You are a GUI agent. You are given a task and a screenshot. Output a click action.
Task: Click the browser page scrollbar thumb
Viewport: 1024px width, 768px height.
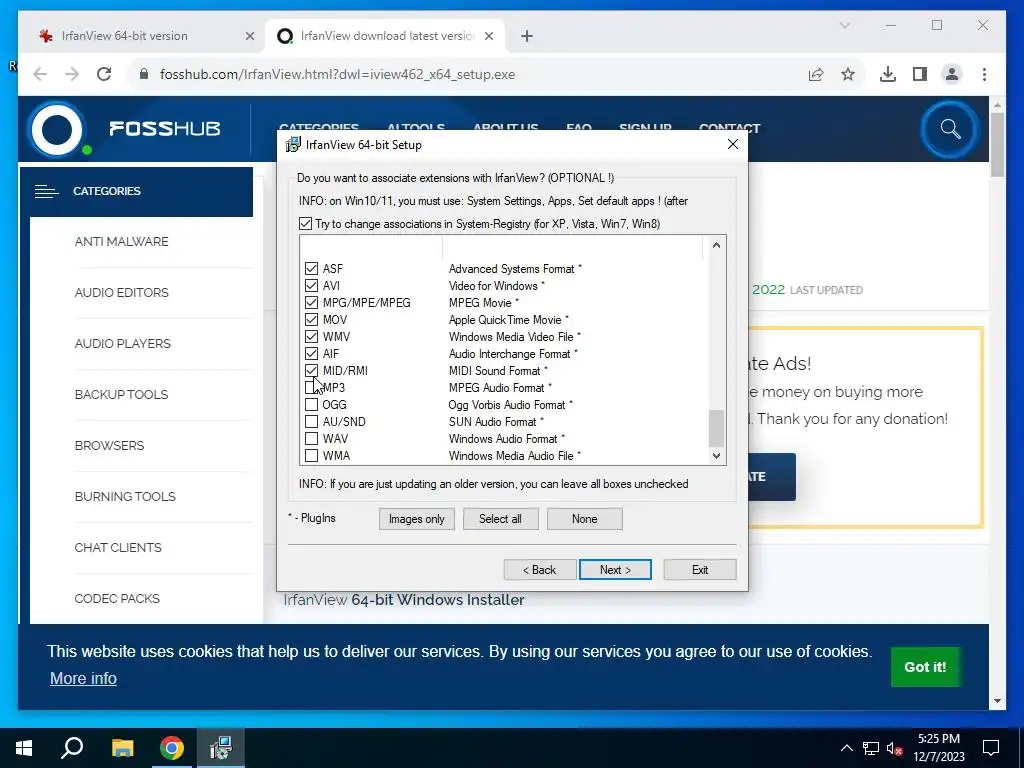(997, 144)
